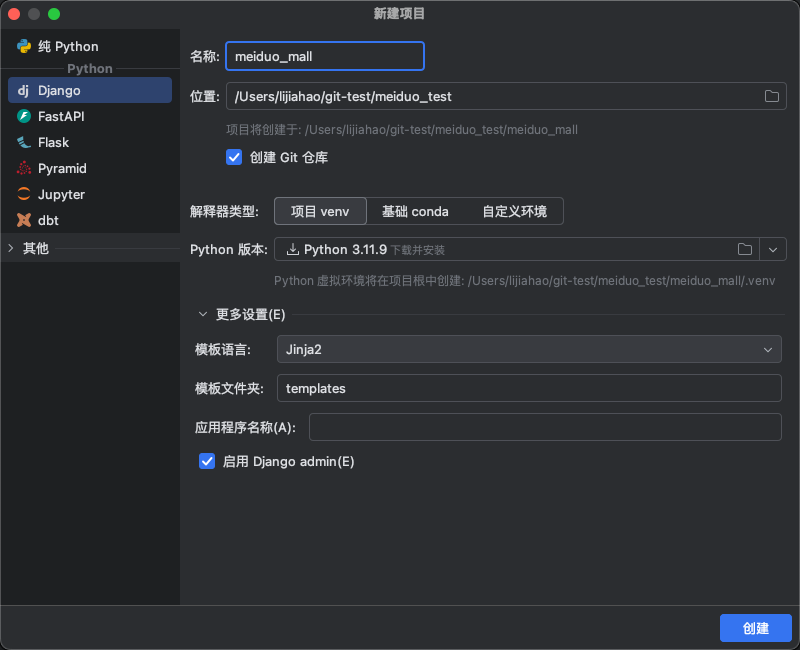Disable 启用 Django admin checkbox
This screenshot has height=650, width=800.
tap(207, 461)
